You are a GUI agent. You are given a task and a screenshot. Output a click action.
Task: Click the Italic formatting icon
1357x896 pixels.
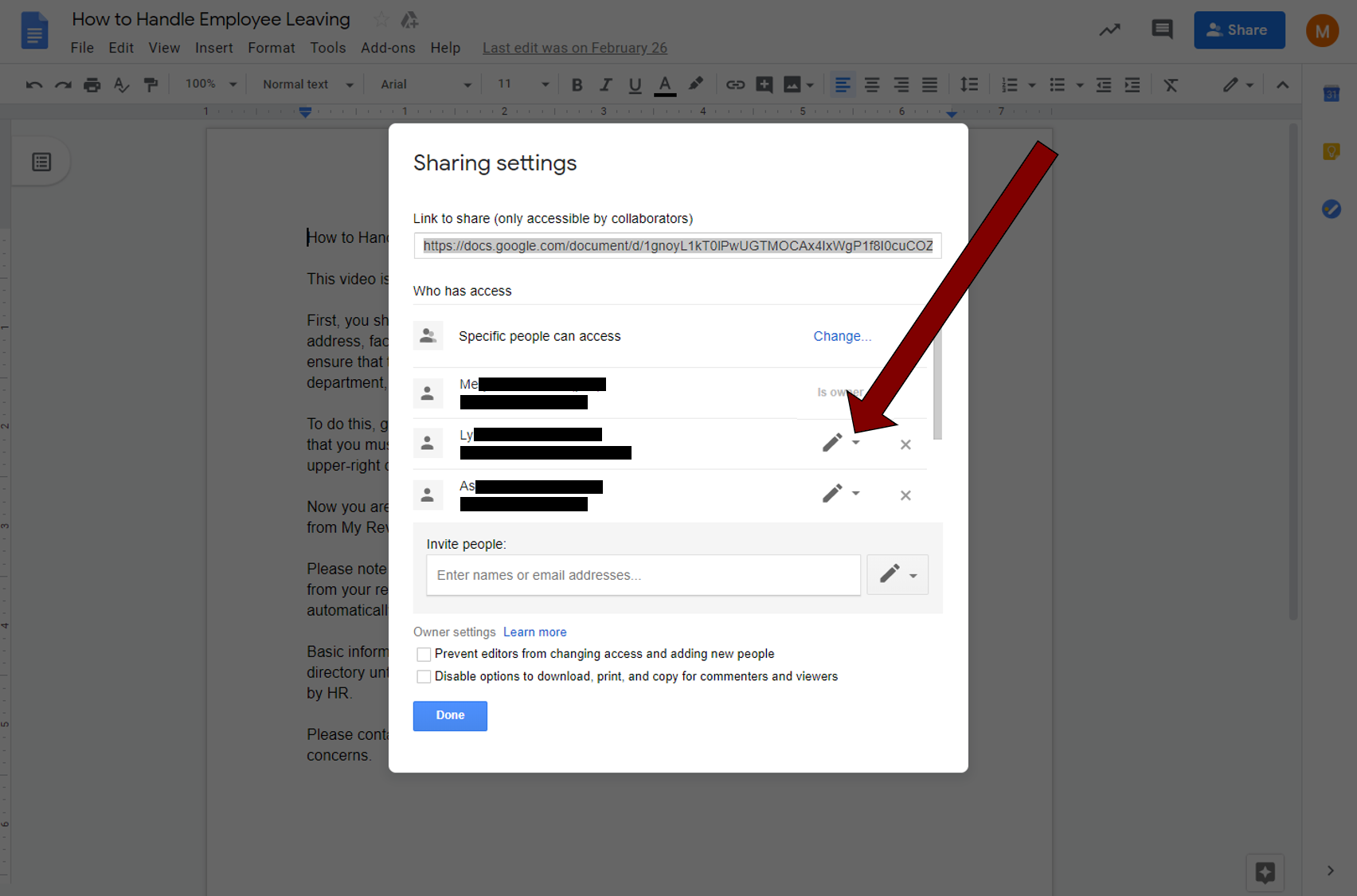click(606, 84)
